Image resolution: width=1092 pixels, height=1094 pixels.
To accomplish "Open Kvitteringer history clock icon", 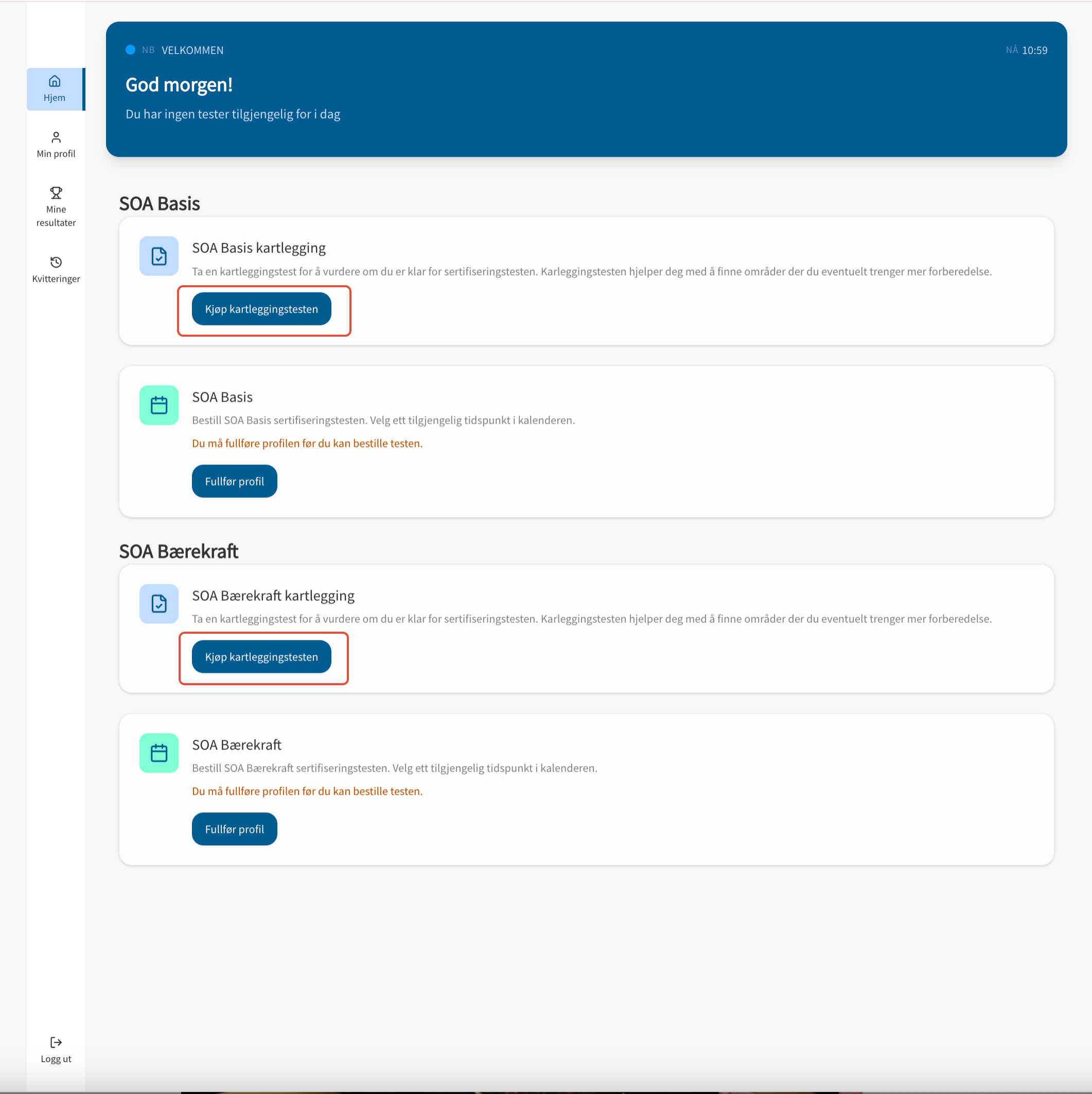I will [x=56, y=262].
